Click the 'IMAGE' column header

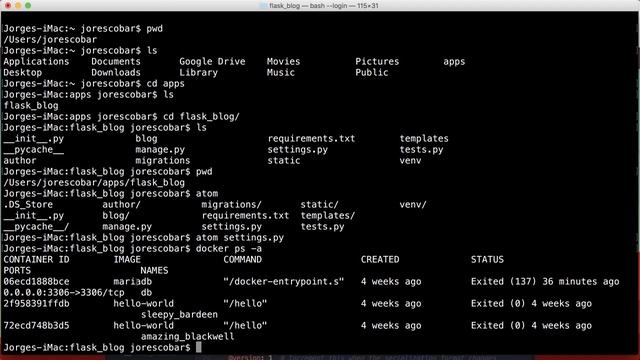[x=127, y=260]
